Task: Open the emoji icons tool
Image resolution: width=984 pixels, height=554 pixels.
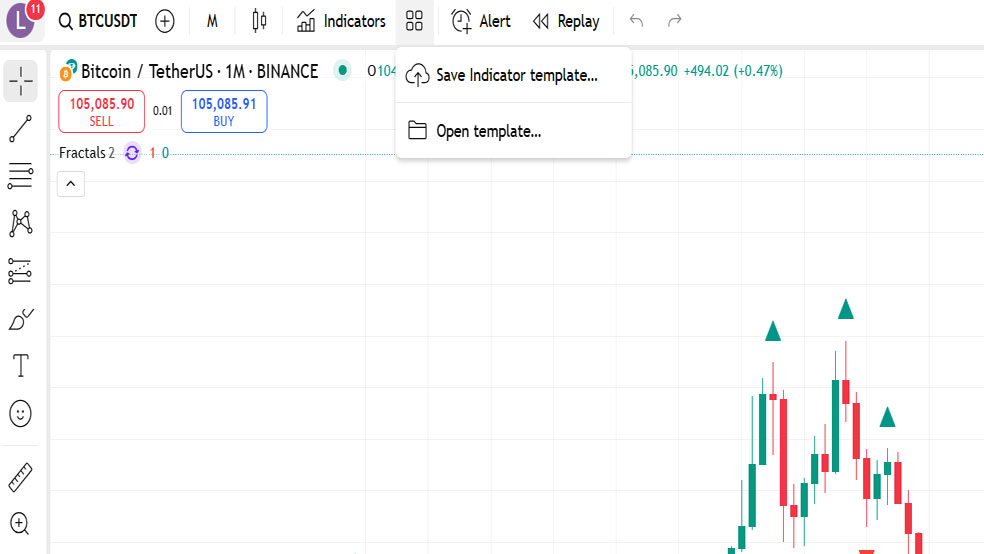Action: (x=20, y=413)
